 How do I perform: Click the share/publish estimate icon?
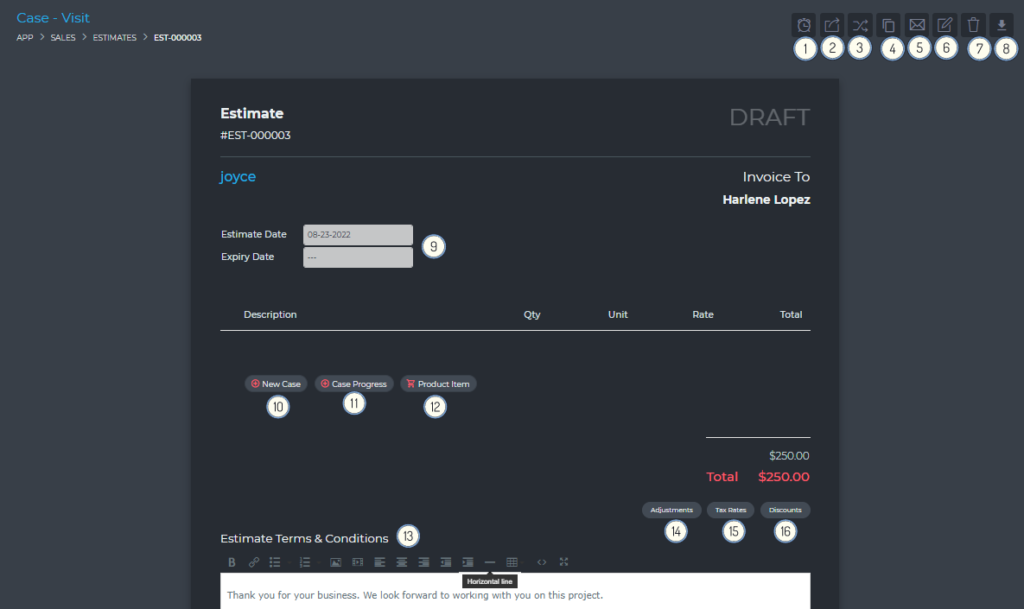[x=832, y=25]
